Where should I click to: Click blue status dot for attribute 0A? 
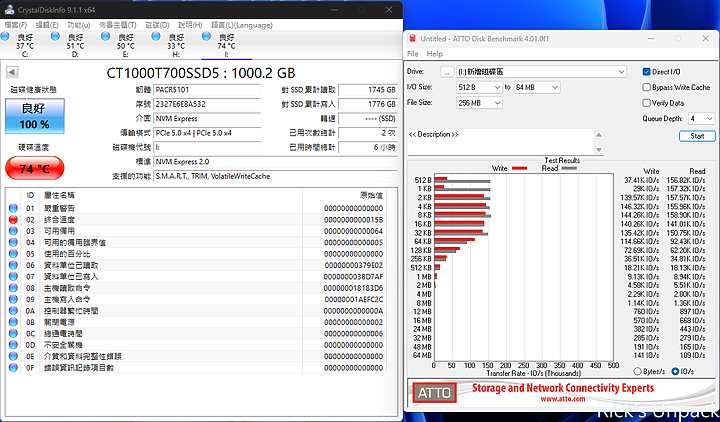pos(13,311)
